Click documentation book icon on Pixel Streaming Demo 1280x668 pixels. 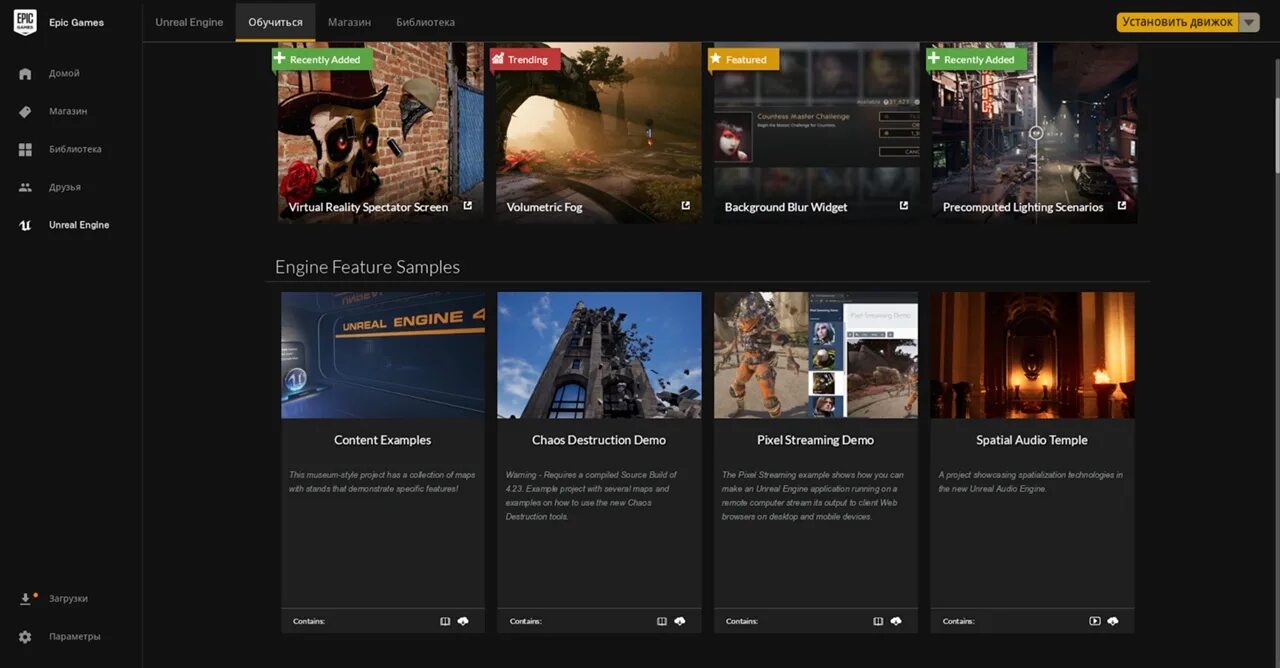878,621
